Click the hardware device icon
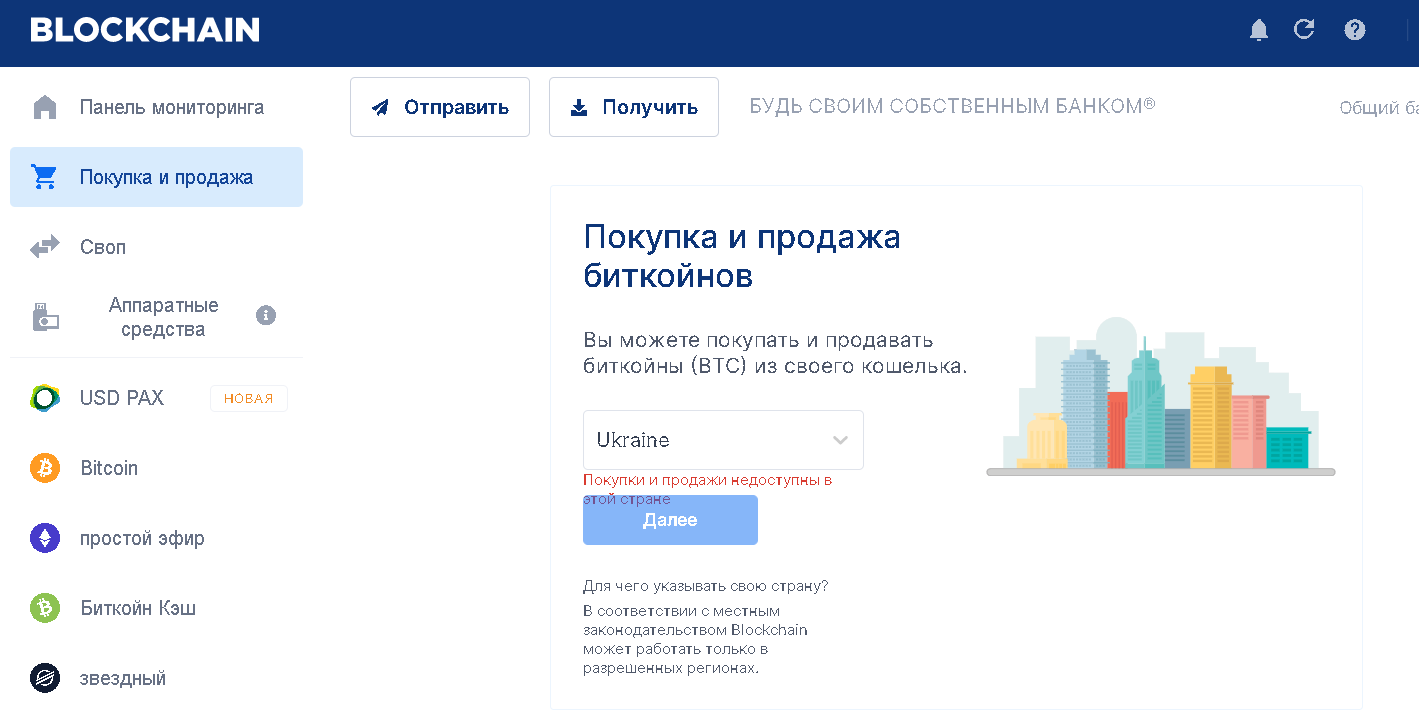Screen dimensions: 1419x710 click(45, 317)
